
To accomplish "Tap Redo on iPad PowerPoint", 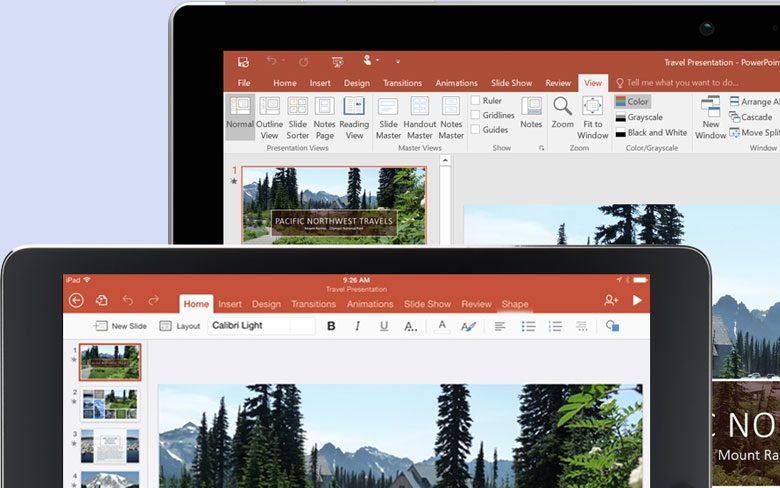I will point(154,300).
